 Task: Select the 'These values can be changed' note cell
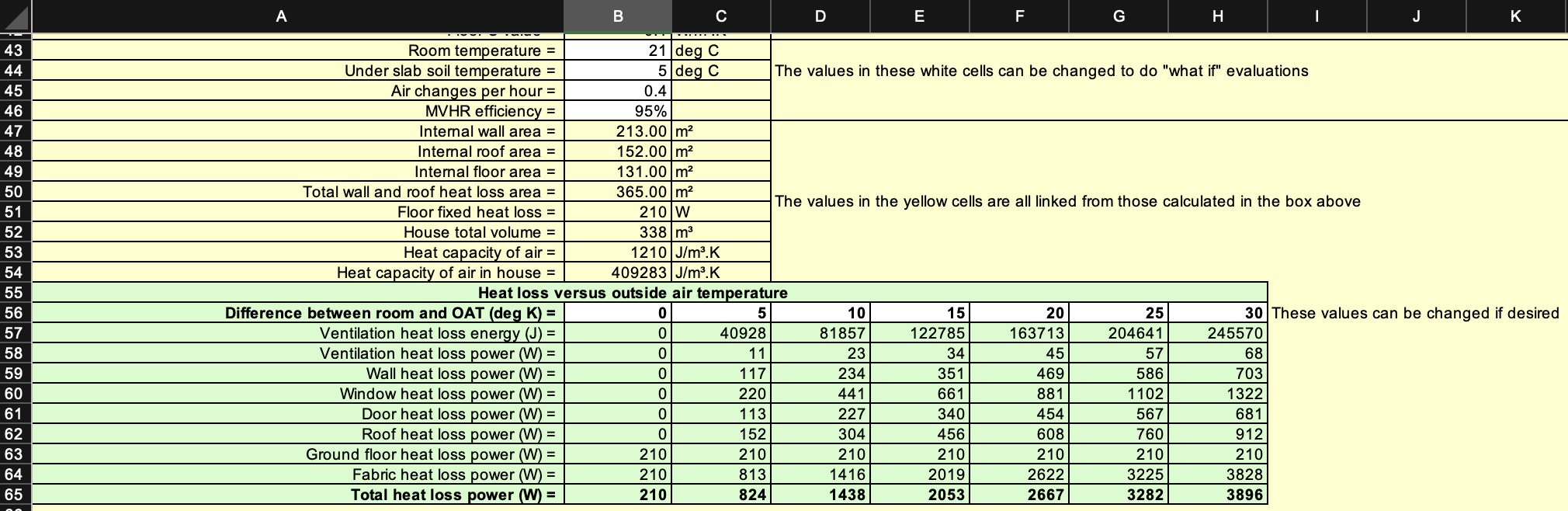point(1415,313)
